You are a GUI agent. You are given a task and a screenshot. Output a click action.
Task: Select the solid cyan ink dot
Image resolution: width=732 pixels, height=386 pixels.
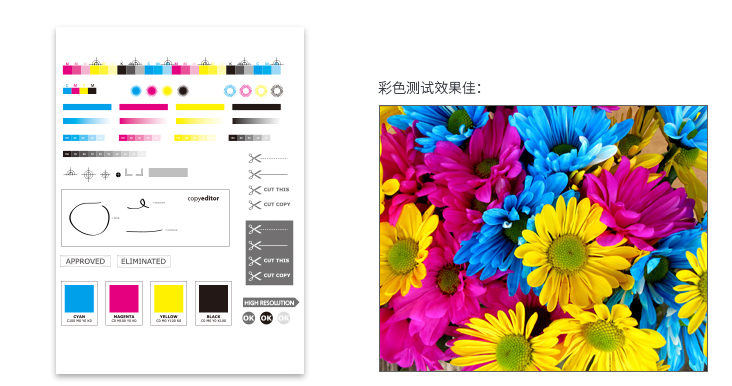coord(136,91)
